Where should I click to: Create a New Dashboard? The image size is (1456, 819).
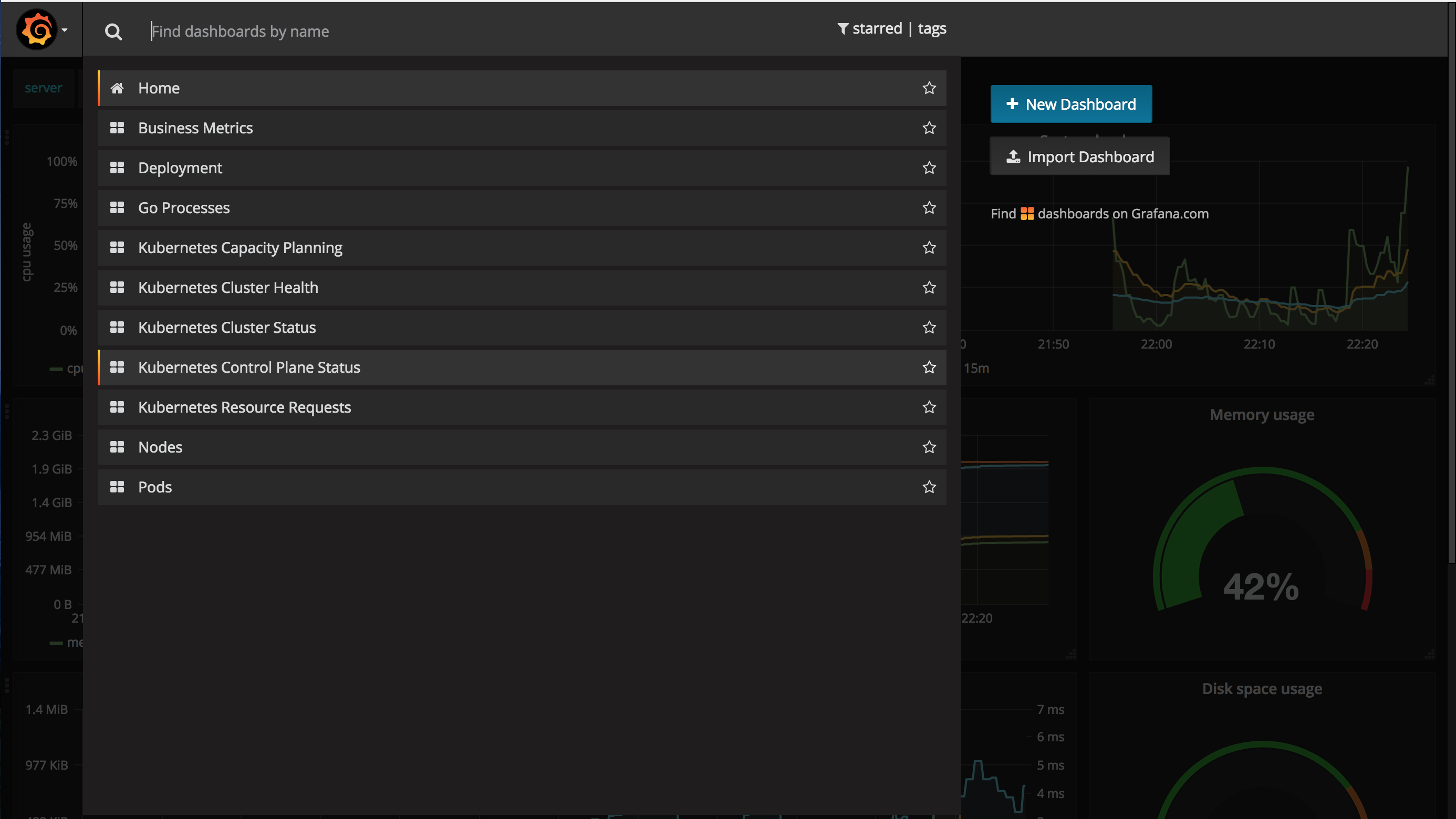1071,104
